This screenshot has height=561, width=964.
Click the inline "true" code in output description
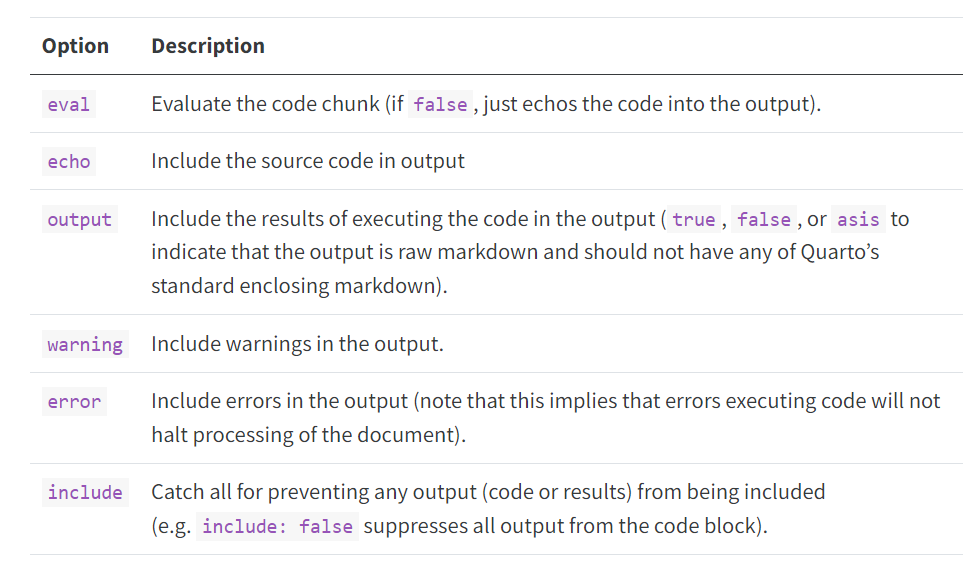[693, 219]
